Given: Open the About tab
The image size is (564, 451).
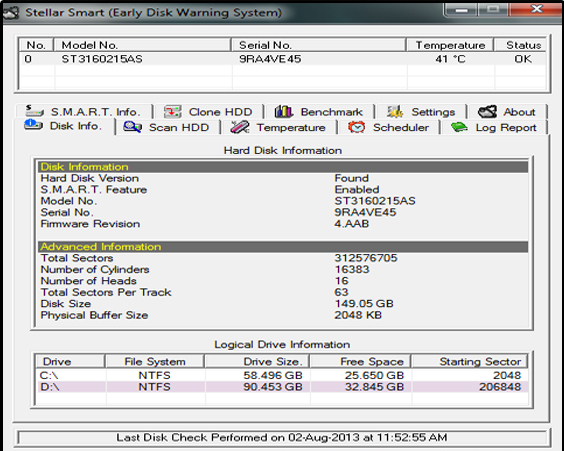Looking at the screenshot, I should [x=507, y=112].
